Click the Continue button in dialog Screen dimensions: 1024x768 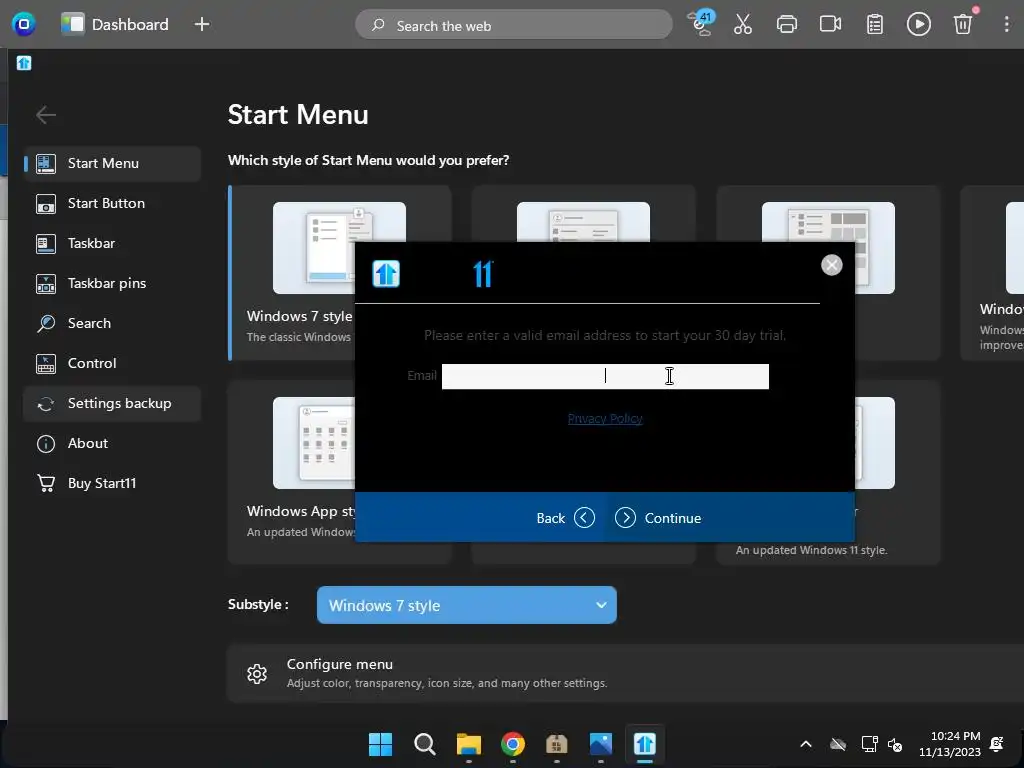tap(658, 518)
